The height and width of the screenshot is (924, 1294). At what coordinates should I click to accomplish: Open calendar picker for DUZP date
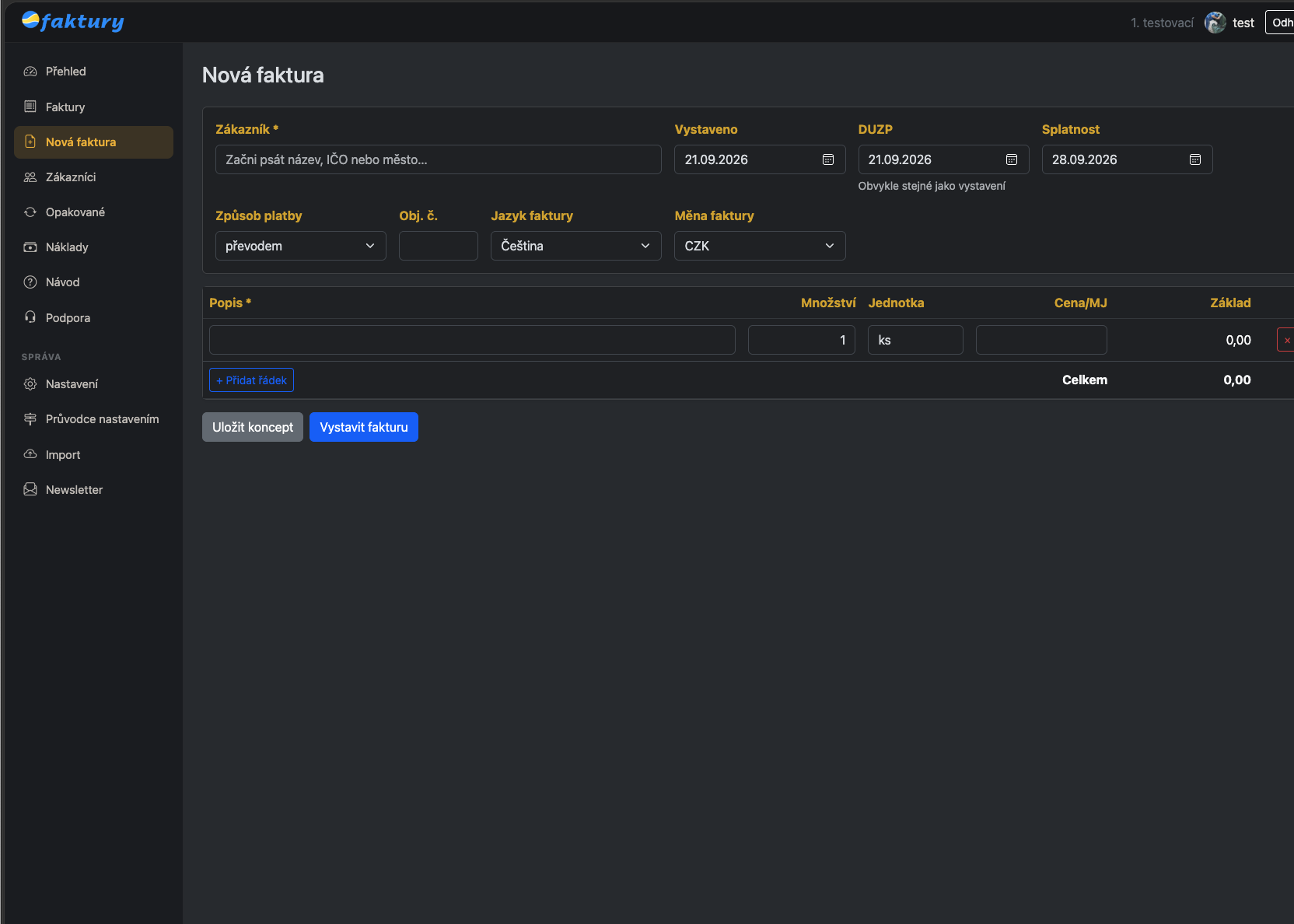(1012, 159)
